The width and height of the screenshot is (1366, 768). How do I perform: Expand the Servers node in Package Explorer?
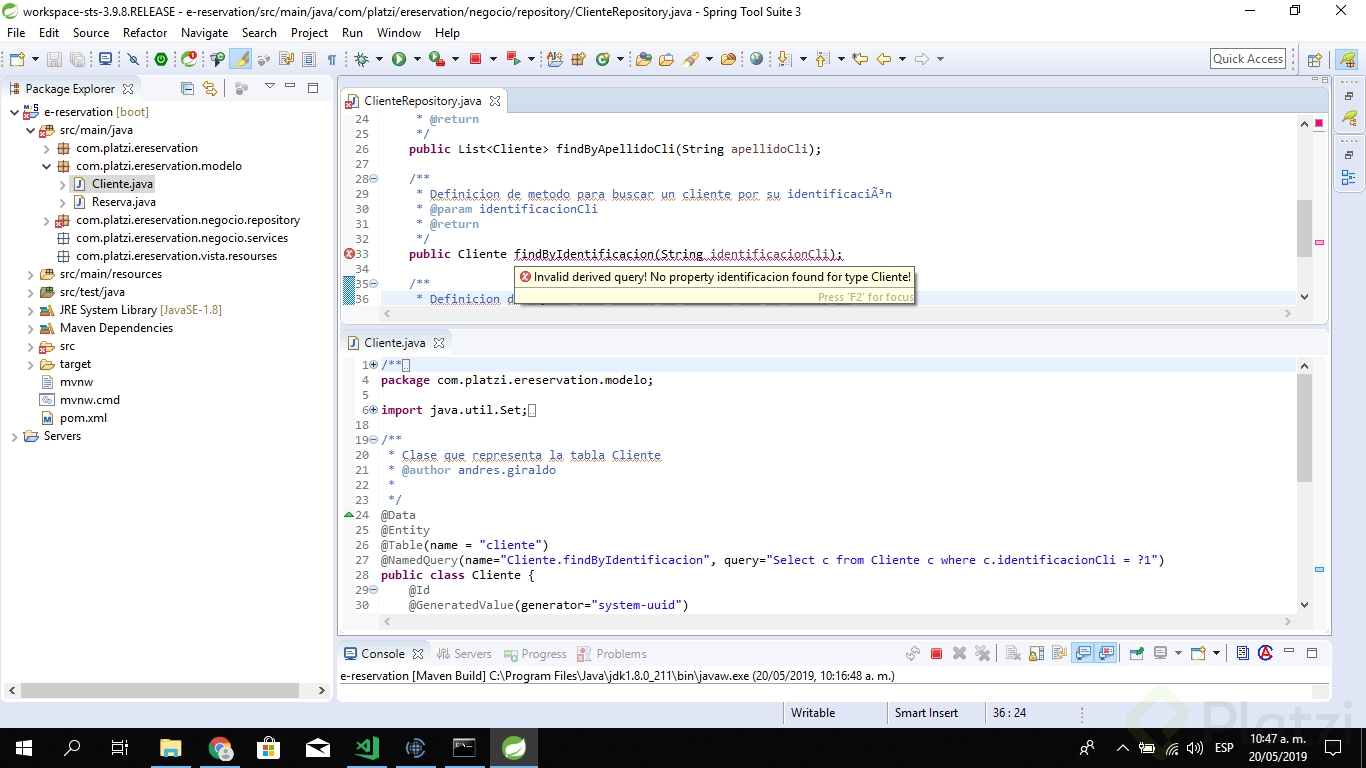pyautogui.click(x=14, y=436)
